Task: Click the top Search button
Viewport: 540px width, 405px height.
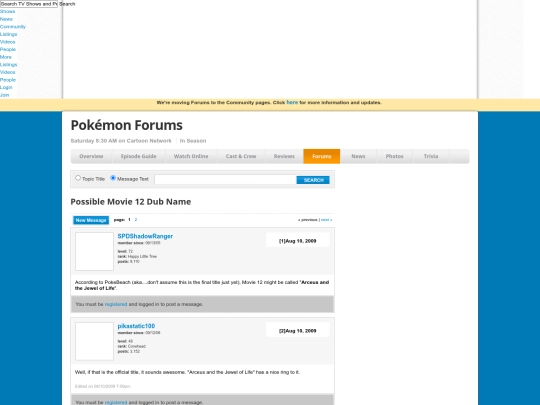Action: (x=67, y=4)
